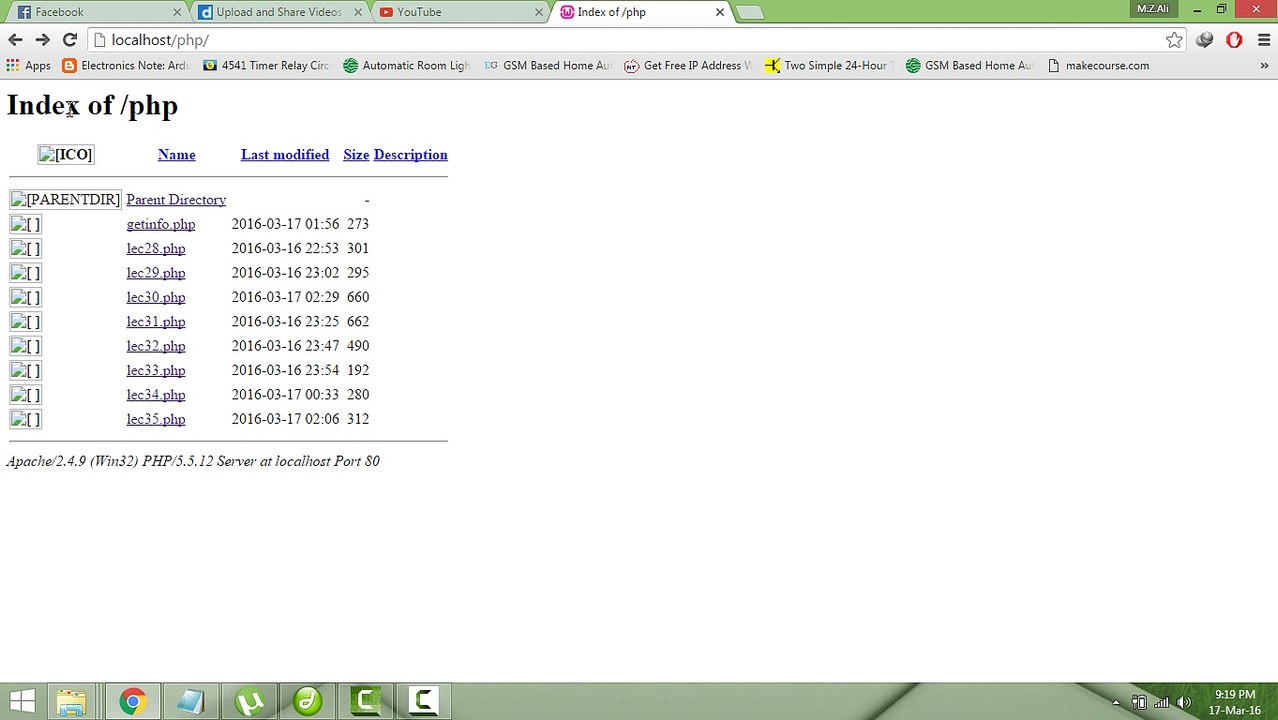
Task: Open Two Simple 24-Hour bookmark
Action: pos(828,66)
